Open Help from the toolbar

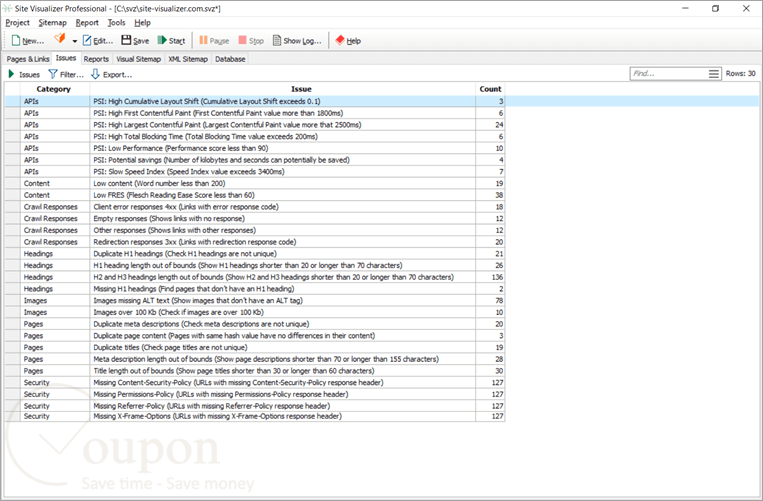pyautogui.click(x=348, y=41)
